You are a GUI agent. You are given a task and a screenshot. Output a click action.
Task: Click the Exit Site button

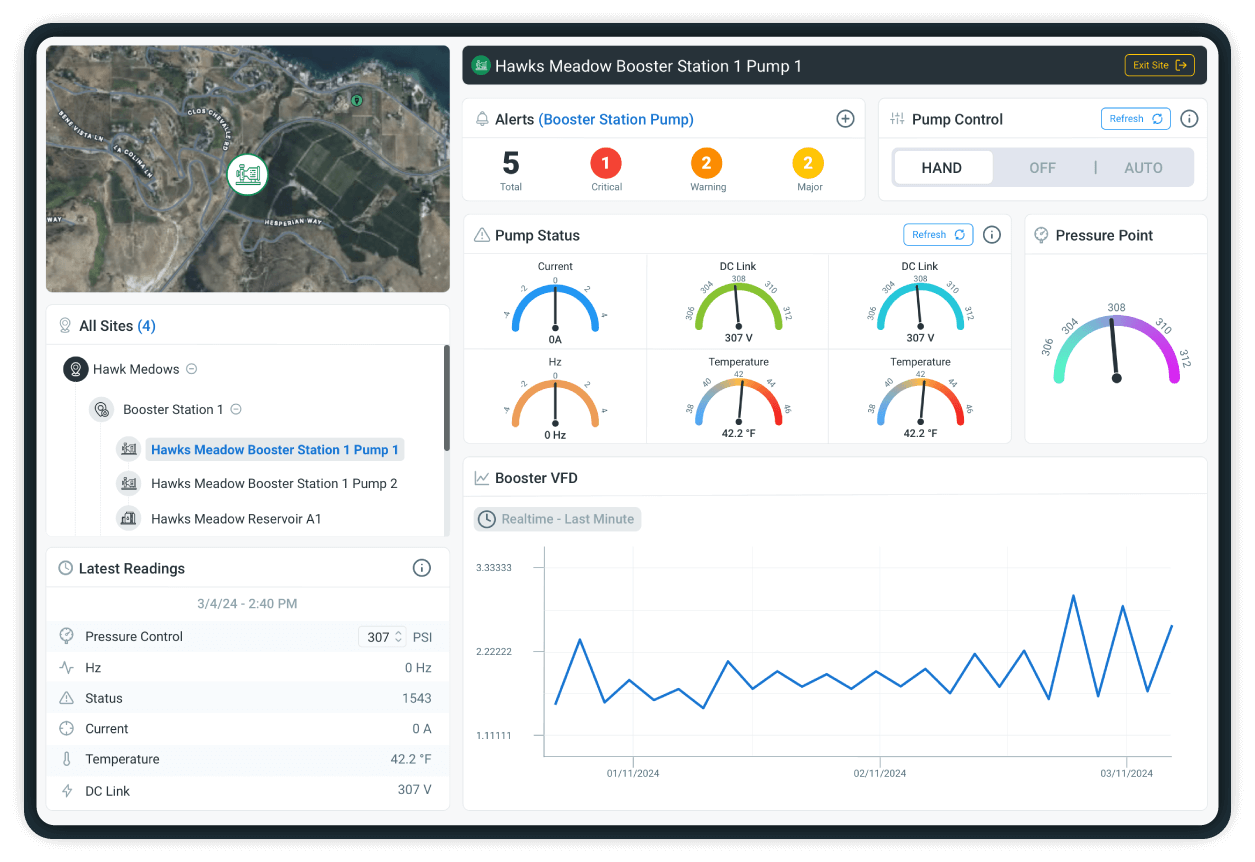click(x=1159, y=66)
